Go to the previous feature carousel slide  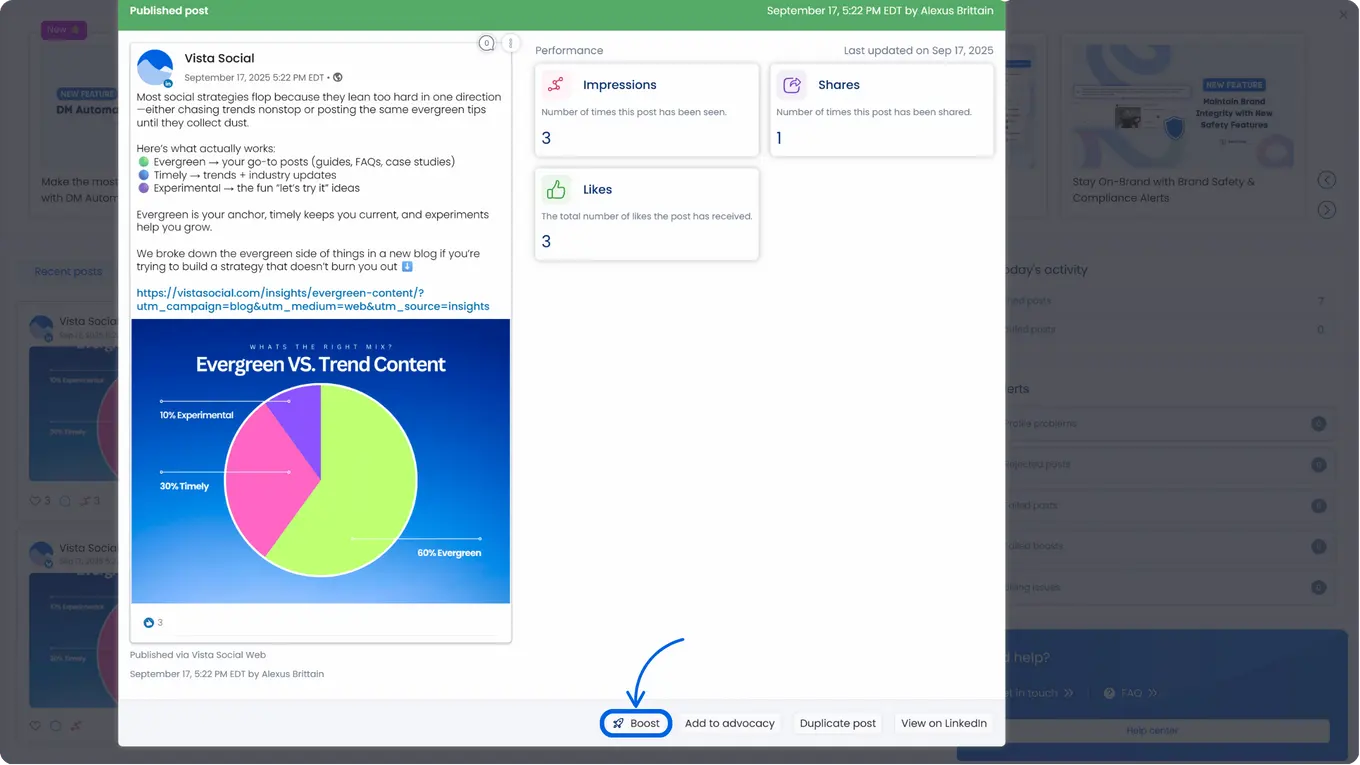pos(1326,180)
